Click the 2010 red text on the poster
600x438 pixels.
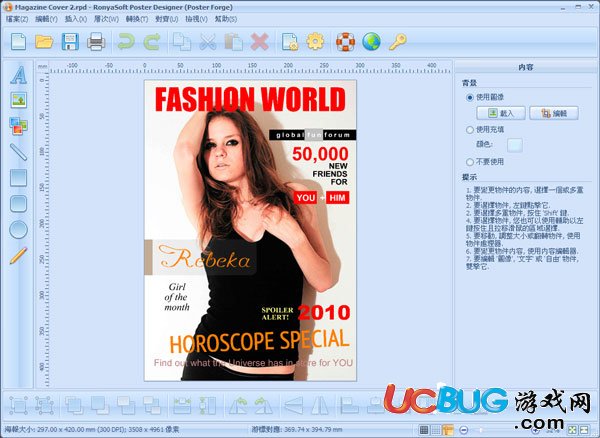(x=324, y=313)
